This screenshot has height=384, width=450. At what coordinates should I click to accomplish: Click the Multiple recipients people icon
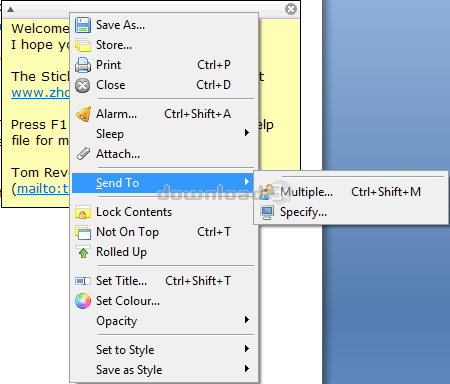pos(267,192)
